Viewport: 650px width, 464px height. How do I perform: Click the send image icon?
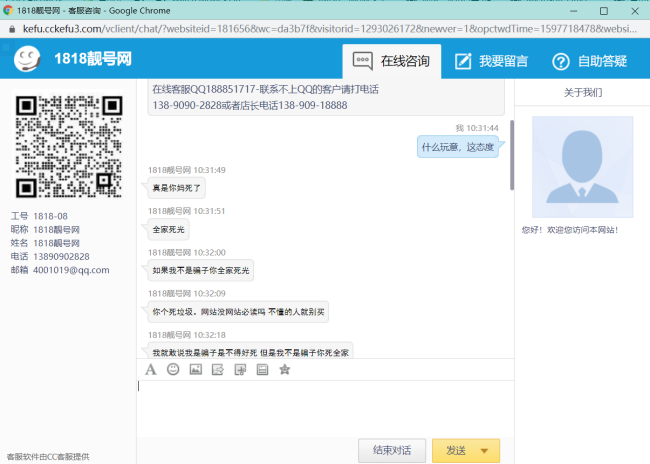point(195,369)
